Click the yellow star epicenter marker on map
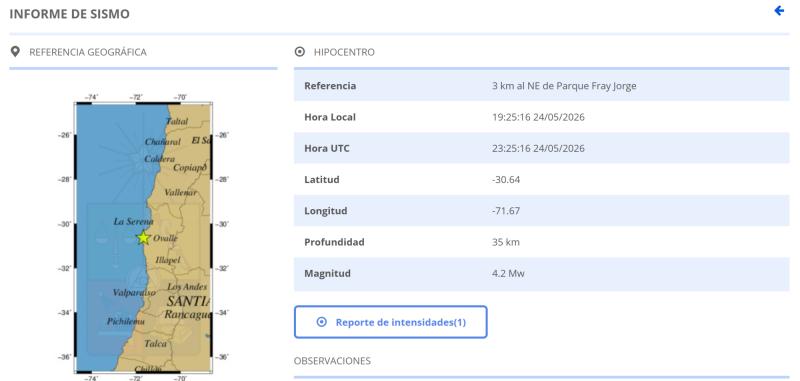Viewport: 800px width, 381px height. pyautogui.click(x=143, y=237)
